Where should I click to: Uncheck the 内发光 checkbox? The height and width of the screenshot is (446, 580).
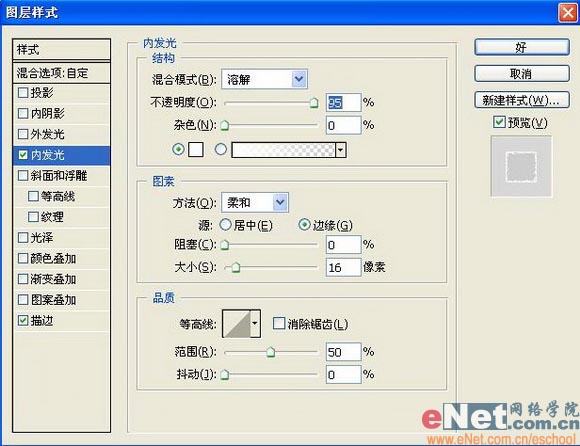(23, 155)
